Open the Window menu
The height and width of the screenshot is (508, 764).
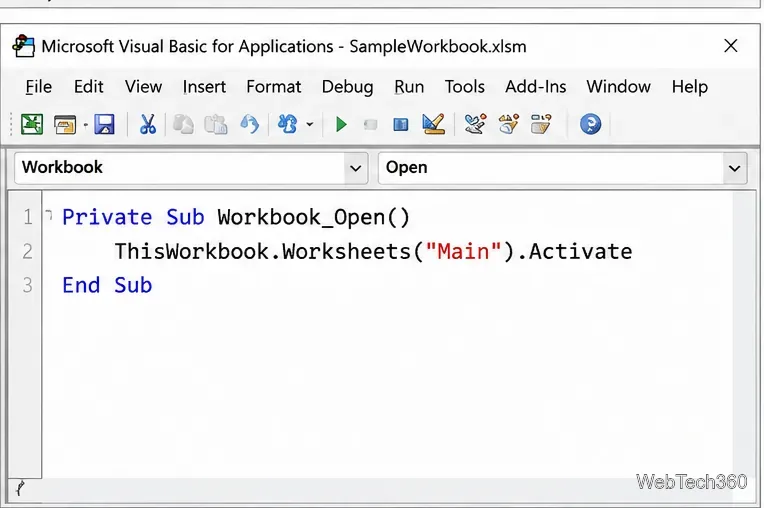618,87
